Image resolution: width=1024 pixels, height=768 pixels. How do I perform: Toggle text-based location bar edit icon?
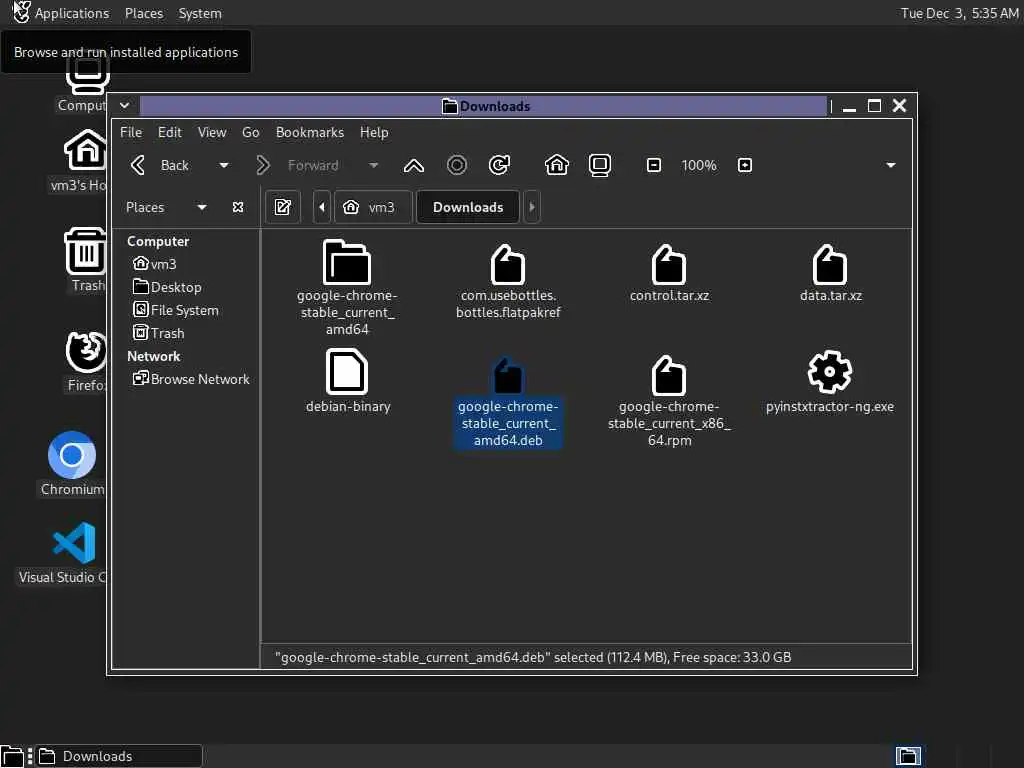pyautogui.click(x=283, y=207)
